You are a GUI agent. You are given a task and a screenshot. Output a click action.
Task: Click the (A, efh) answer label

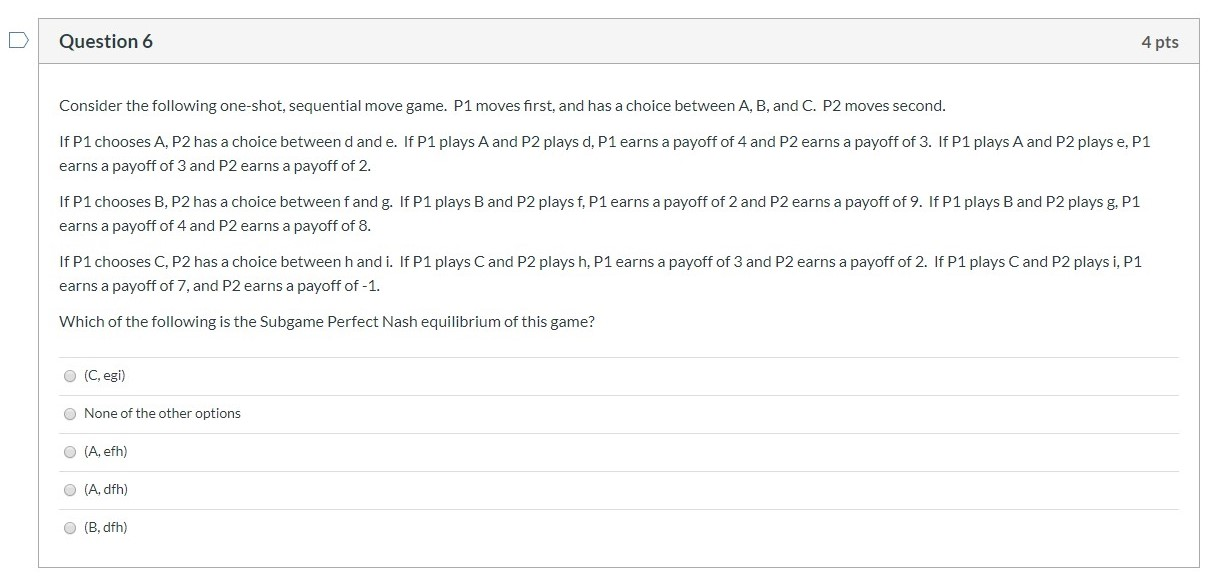tap(105, 451)
